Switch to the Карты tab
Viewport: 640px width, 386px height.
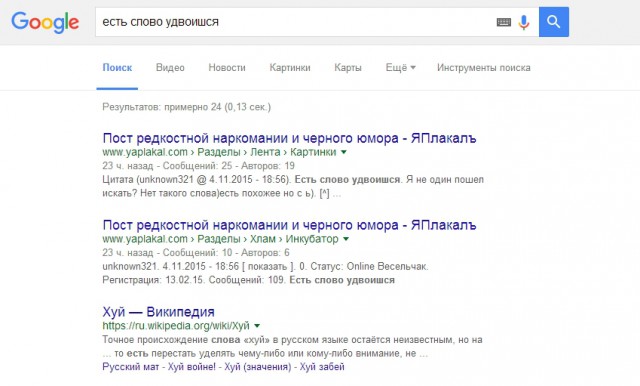[x=348, y=68]
